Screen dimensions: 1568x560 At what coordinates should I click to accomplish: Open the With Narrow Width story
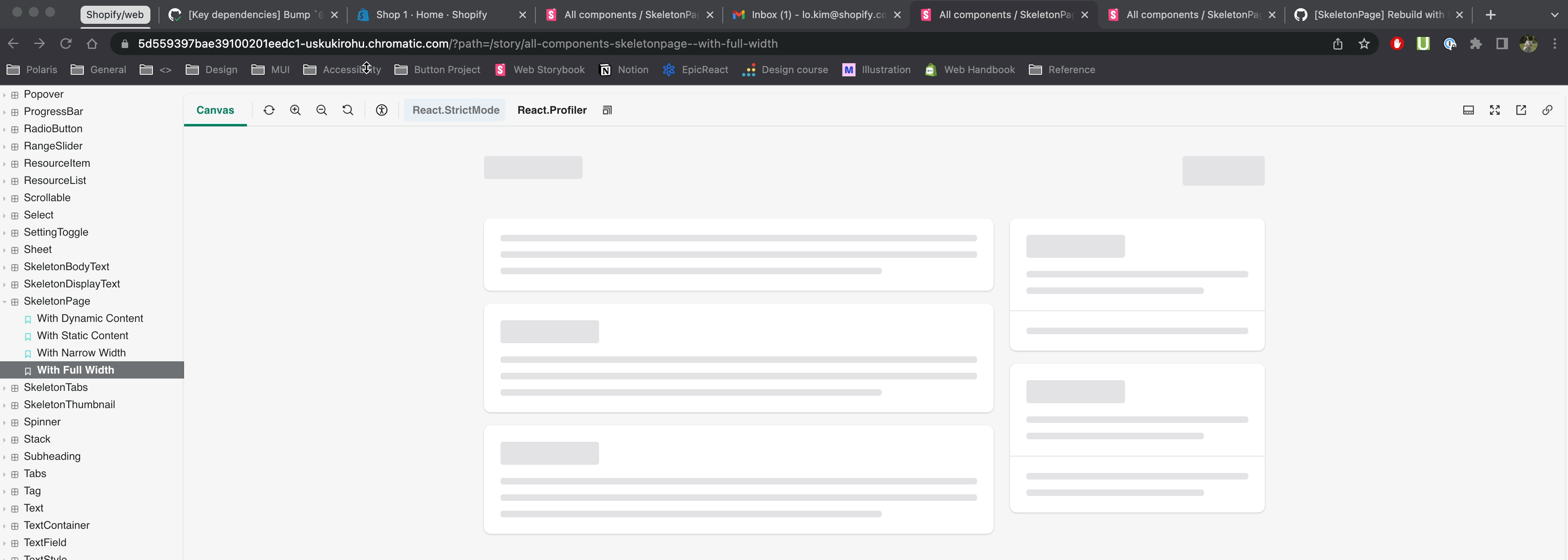81,353
